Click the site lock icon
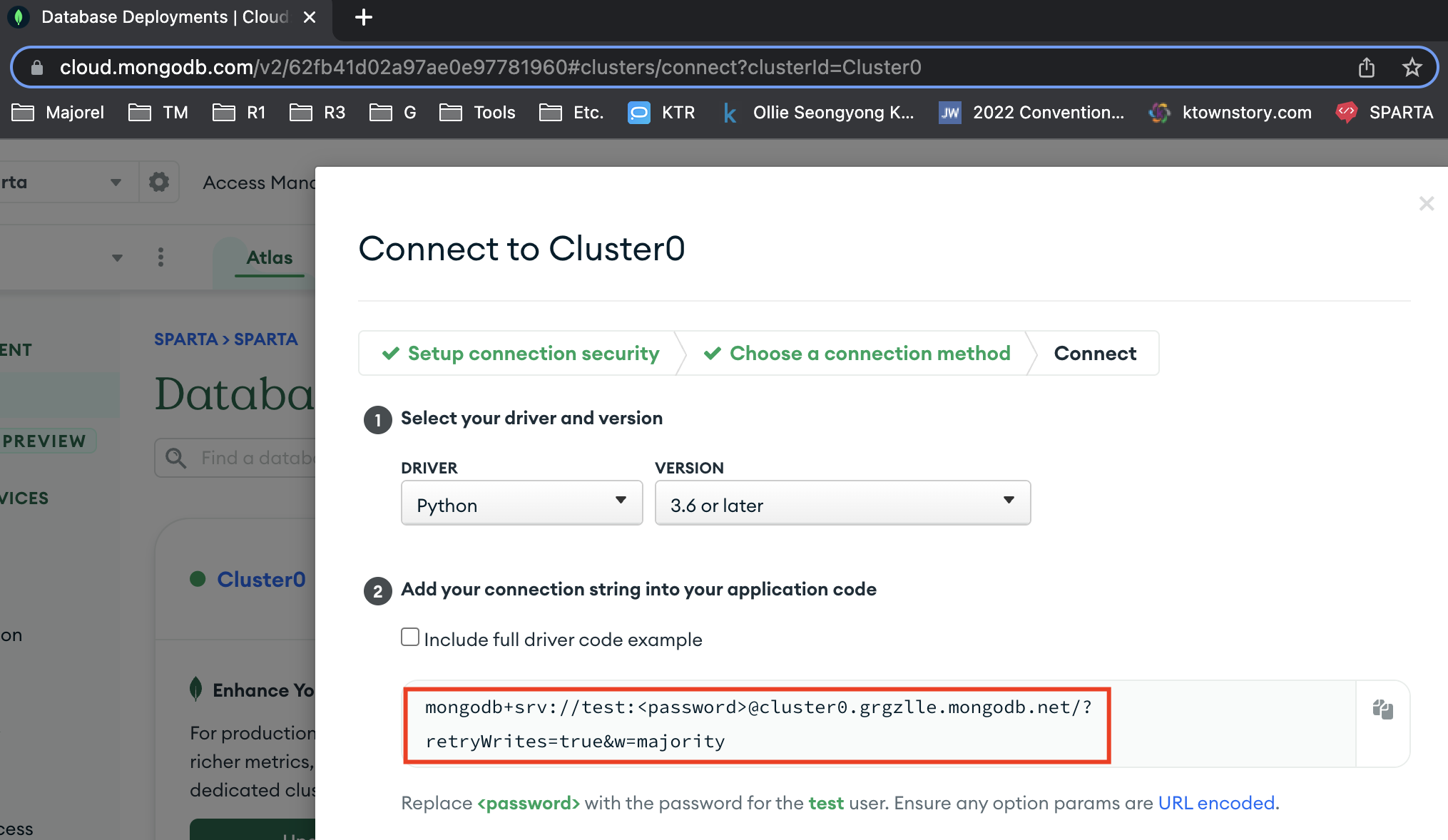 pyautogui.click(x=37, y=67)
